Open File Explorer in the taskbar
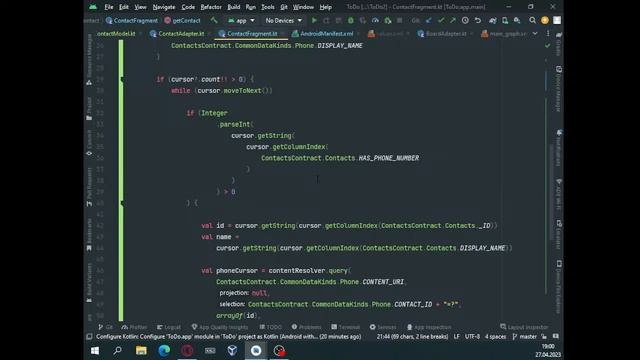The image size is (640, 360). 141,351
